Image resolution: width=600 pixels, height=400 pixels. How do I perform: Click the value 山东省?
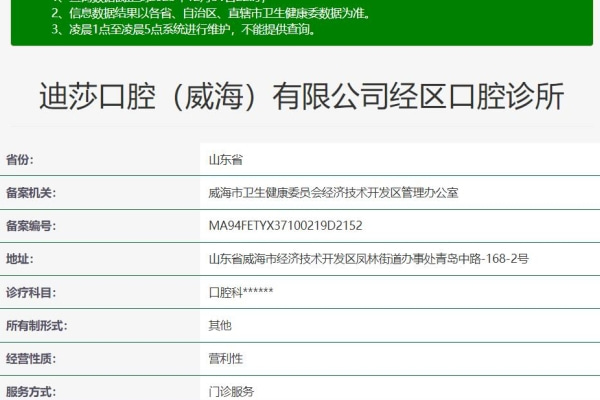pos(226,160)
